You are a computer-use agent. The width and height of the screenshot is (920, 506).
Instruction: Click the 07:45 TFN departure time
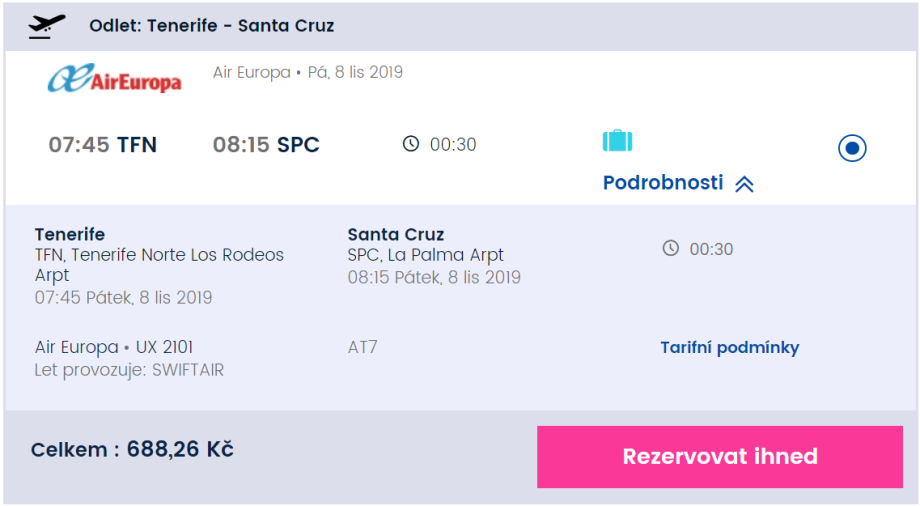(103, 145)
